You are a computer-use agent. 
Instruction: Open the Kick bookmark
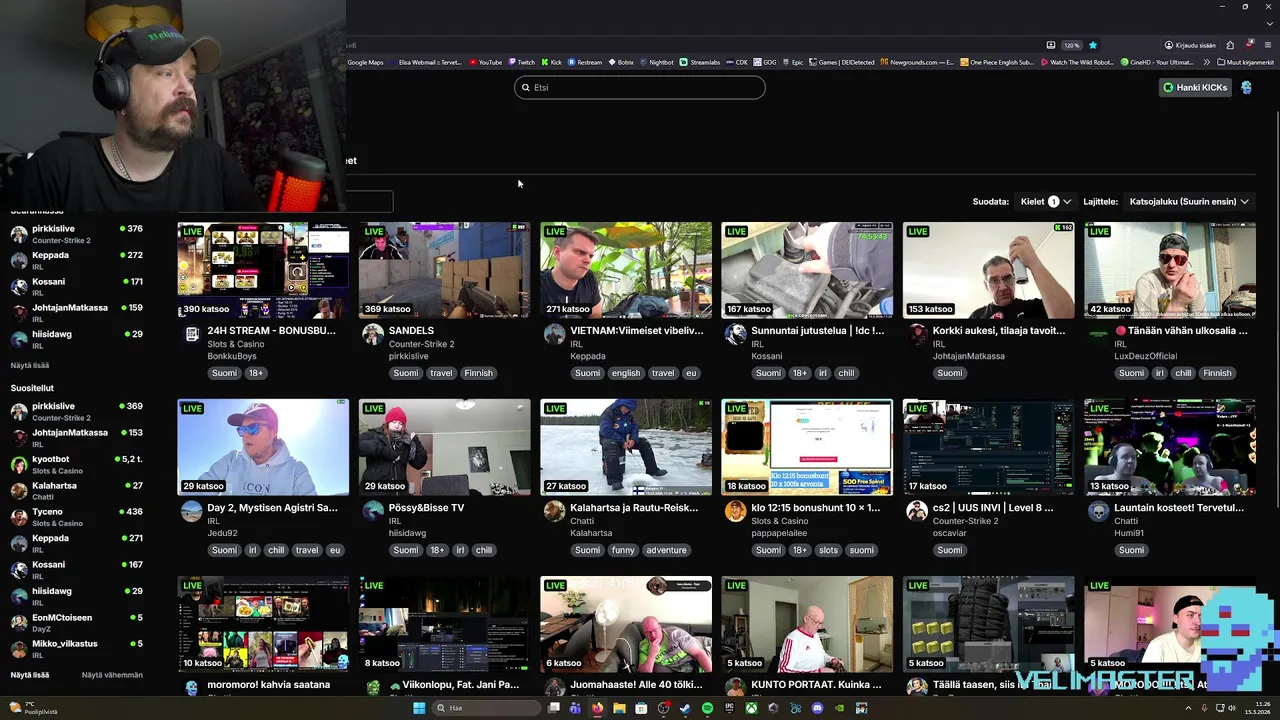(551, 62)
